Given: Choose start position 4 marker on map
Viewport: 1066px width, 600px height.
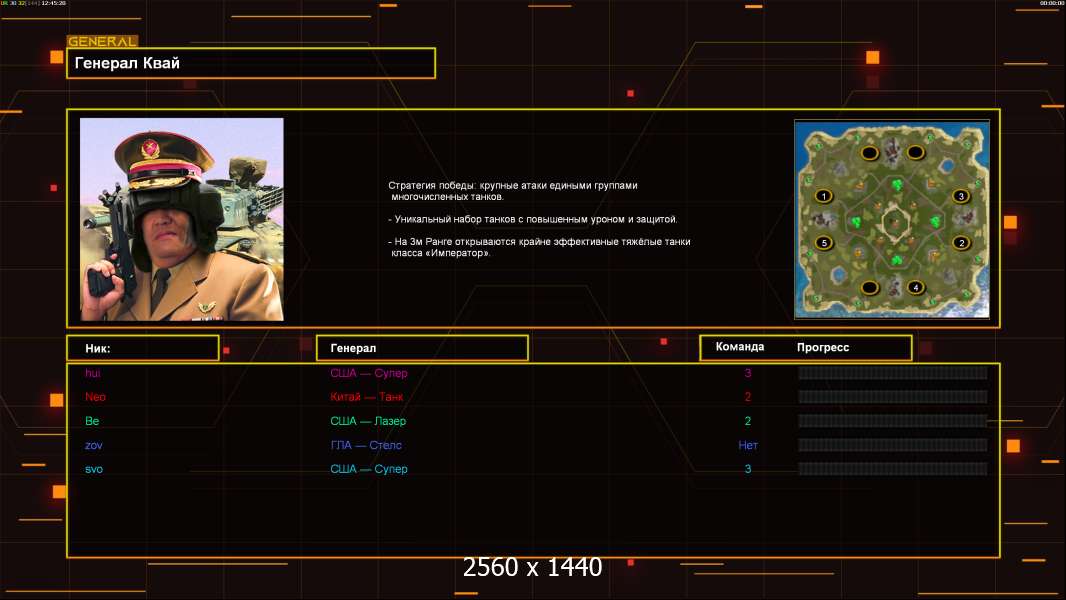Looking at the screenshot, I should pyautogui.click(x=915, y=288).
